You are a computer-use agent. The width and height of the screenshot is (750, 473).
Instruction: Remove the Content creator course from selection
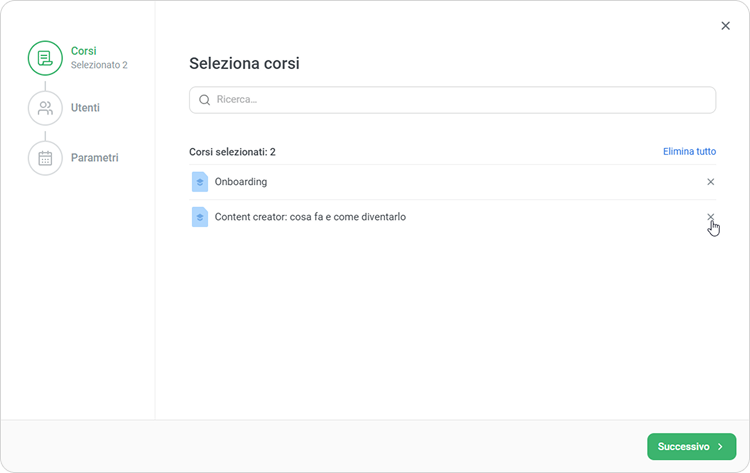(711, 217)
